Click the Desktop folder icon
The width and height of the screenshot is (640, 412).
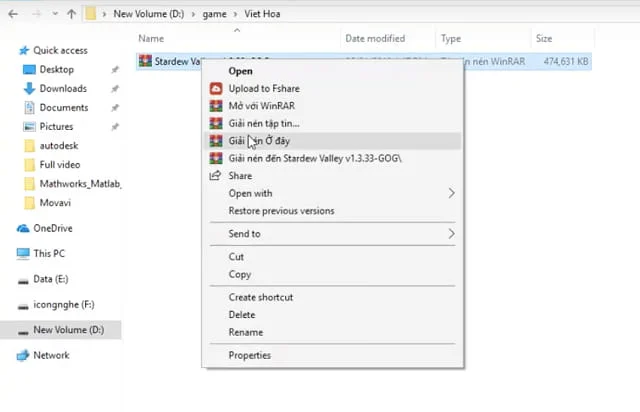[x=29, y=69]
